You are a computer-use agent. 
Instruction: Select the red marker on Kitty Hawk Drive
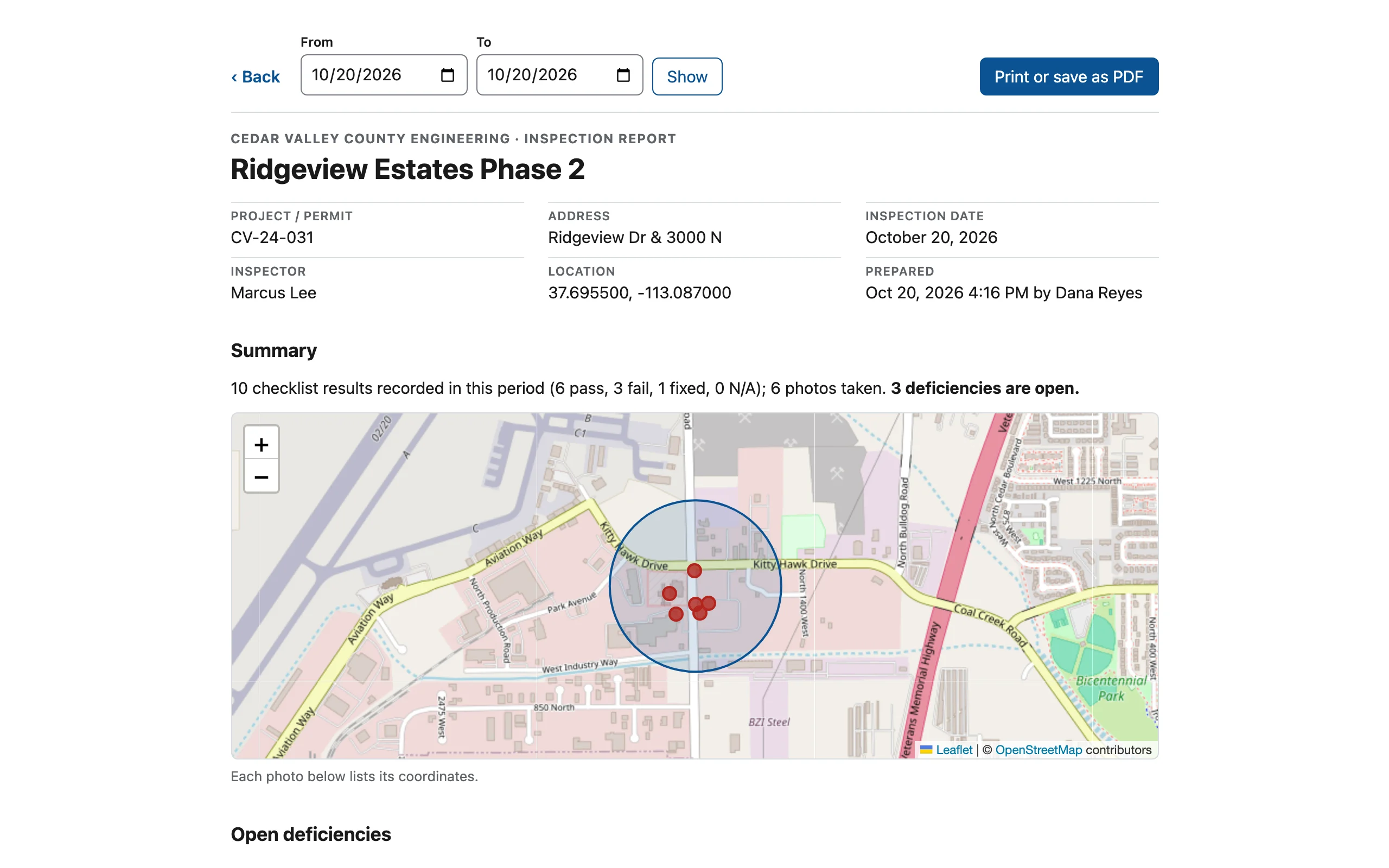[x=694, y=570]
